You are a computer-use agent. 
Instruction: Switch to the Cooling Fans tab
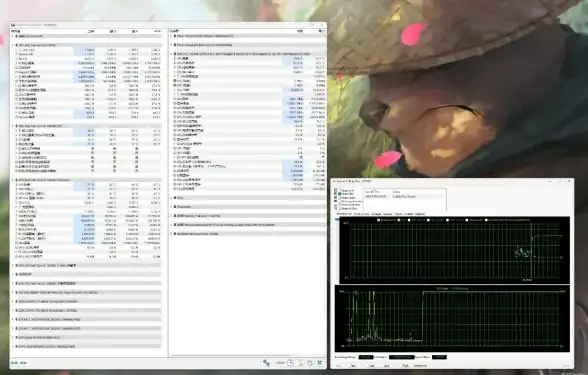[x=362, y=214]
